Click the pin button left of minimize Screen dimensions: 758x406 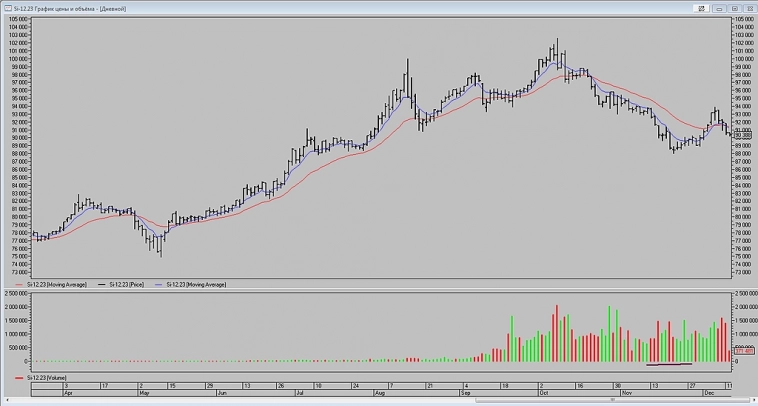pyautogui.click(x=701, y=8)
